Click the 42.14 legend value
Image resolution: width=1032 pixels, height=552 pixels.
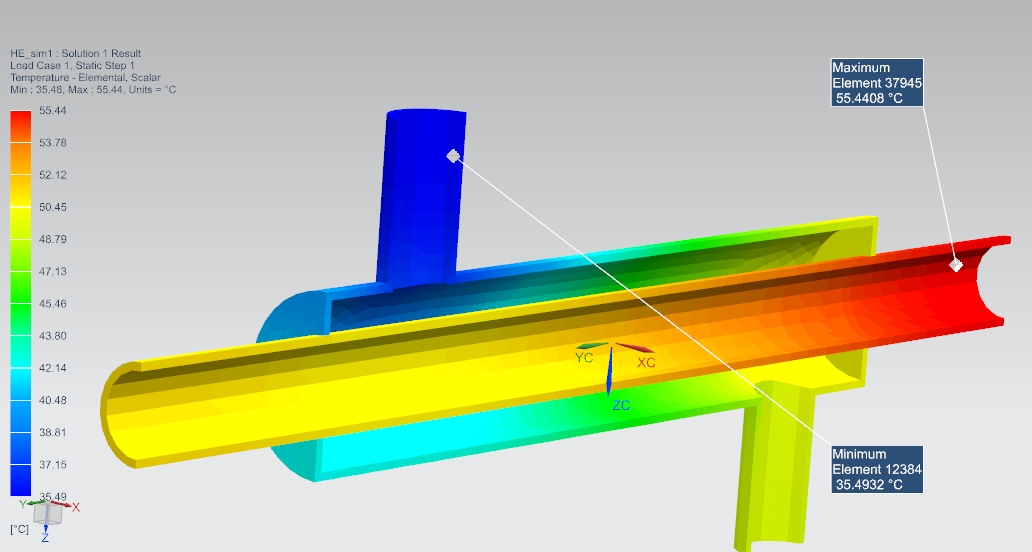(x=53, y=368)
